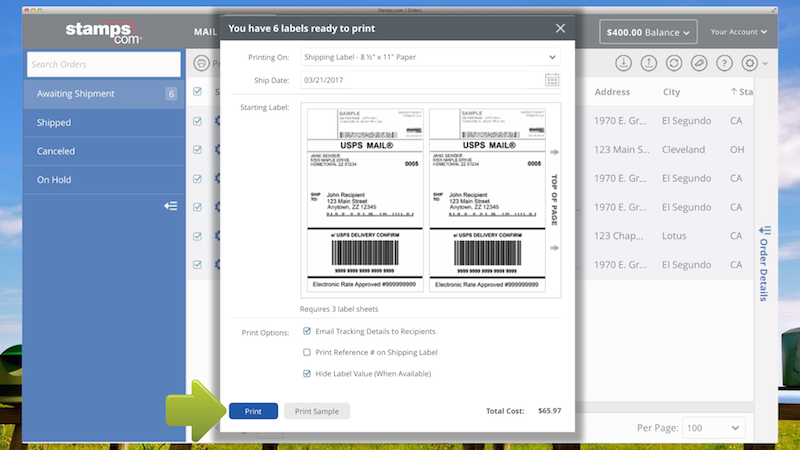
Task: Enable Print Reference # on Shipping Label
Action: (307, 352)
